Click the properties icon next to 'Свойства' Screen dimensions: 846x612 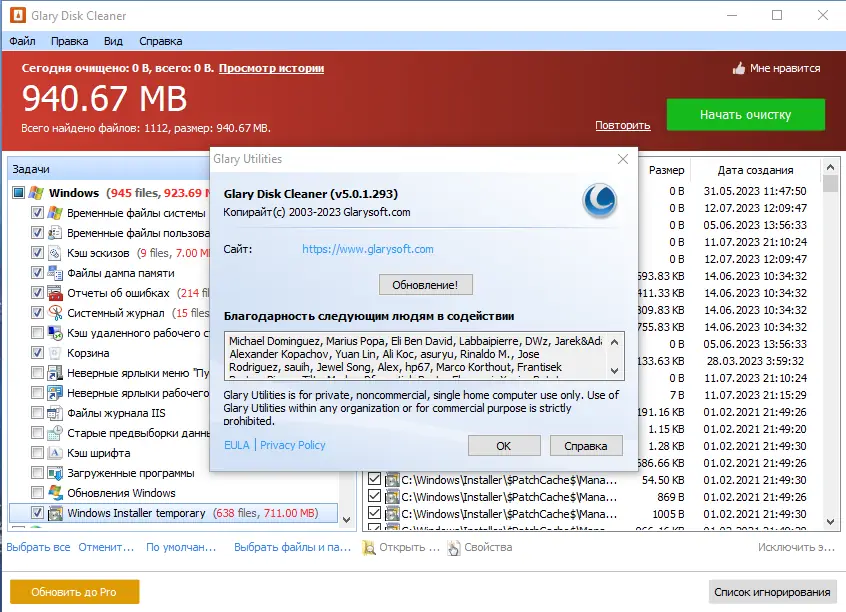coord(454,547)
